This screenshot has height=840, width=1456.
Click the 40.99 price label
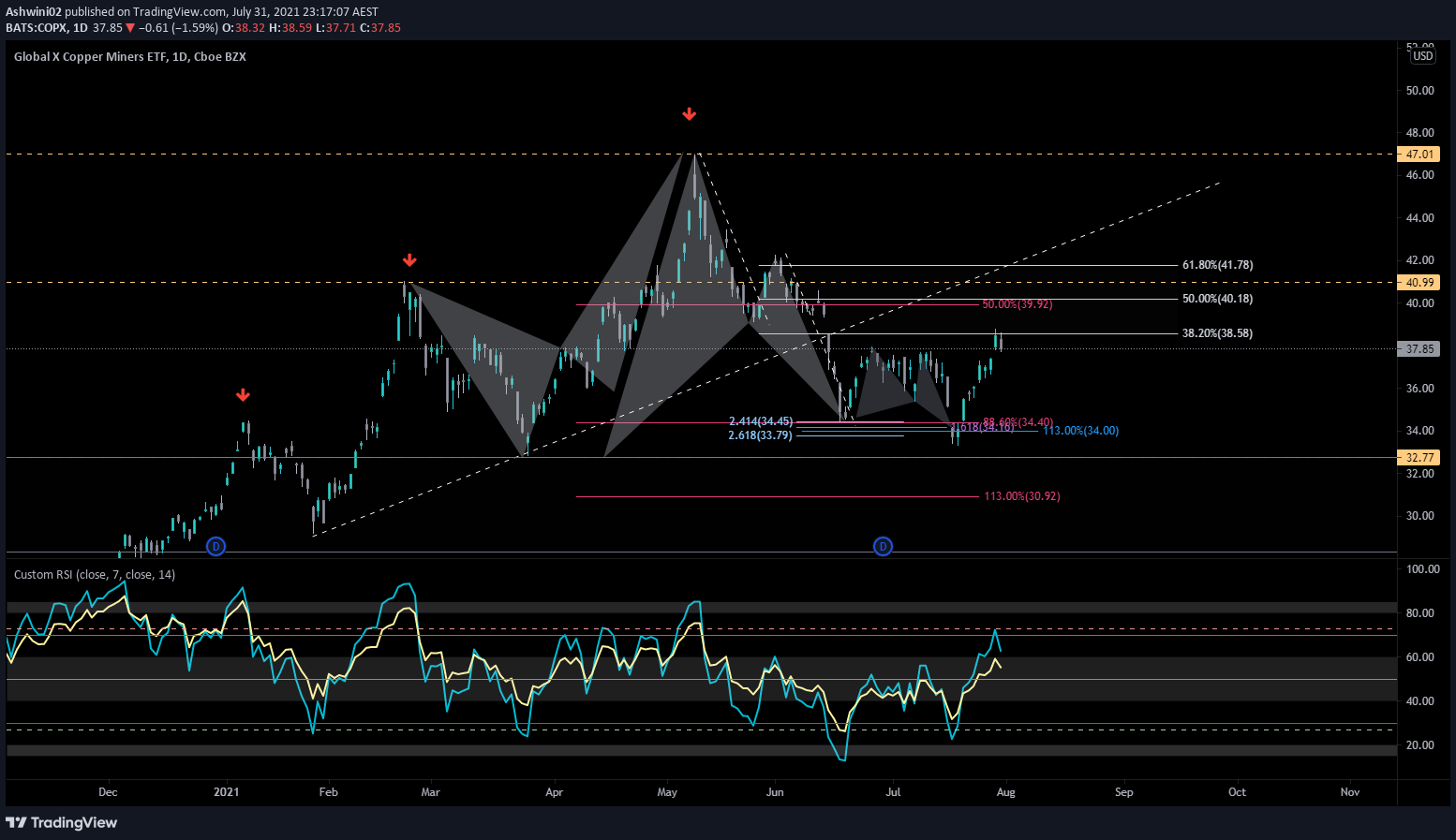[x=1419, y=283]
